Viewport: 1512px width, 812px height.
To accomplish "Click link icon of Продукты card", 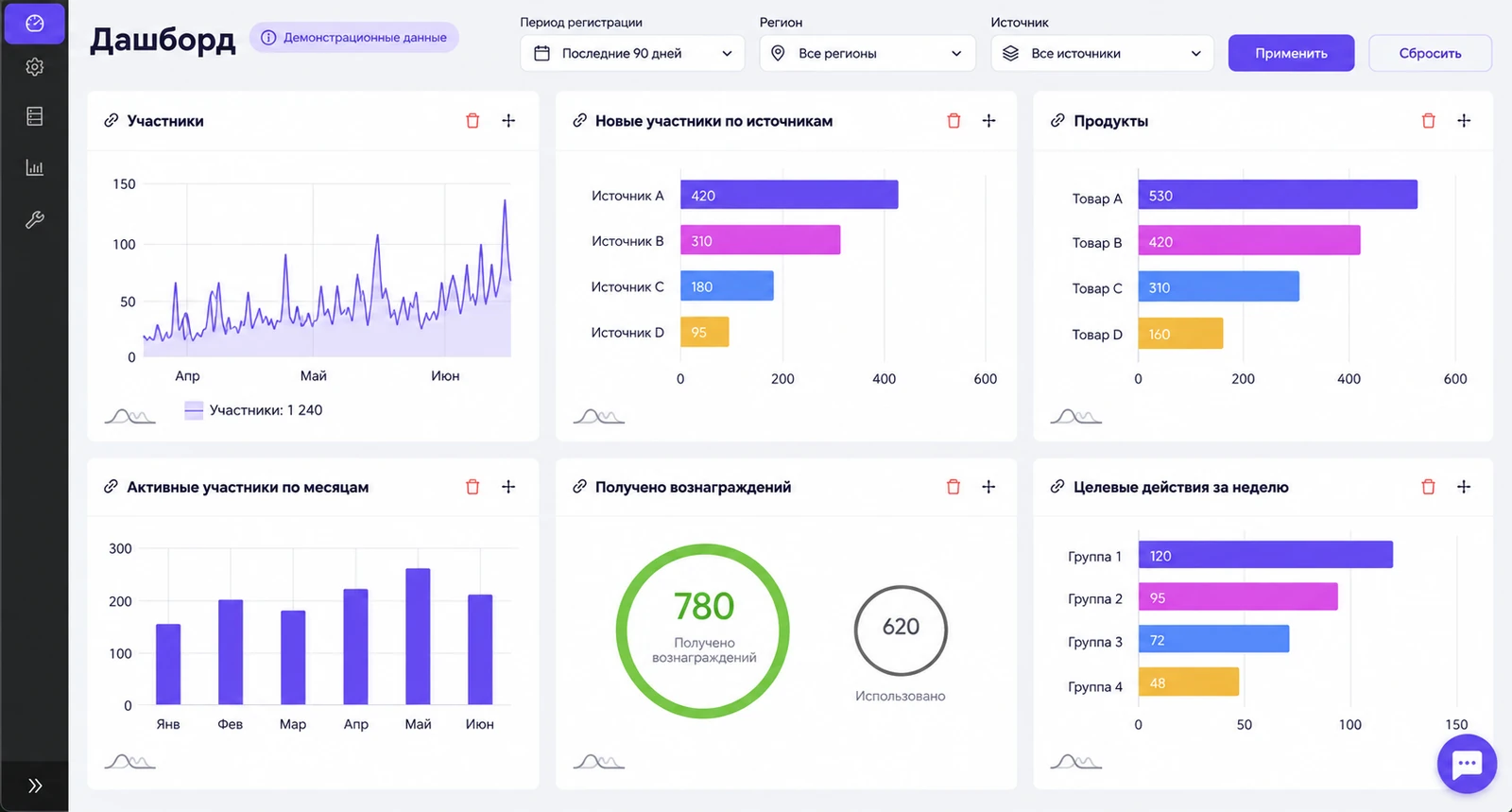I will pyautogui.click(x=1057, y=120).
